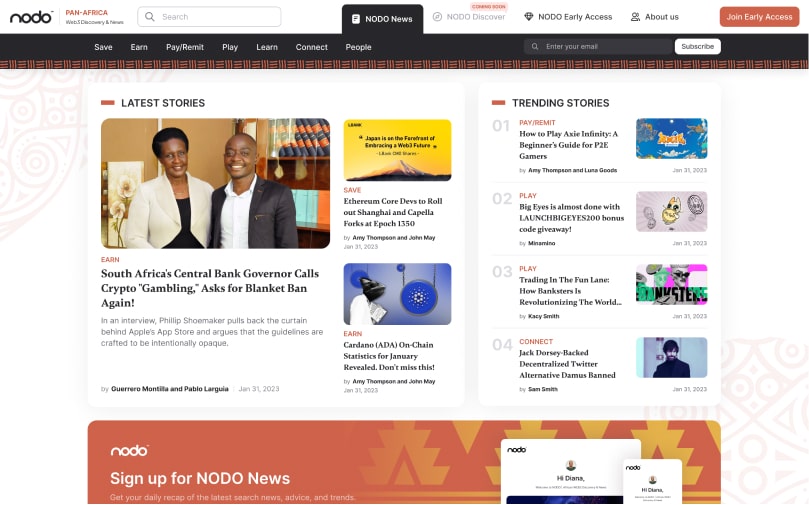Click the magnifier icon in the email field
809x505 pixels.
(x=535, y=47)
